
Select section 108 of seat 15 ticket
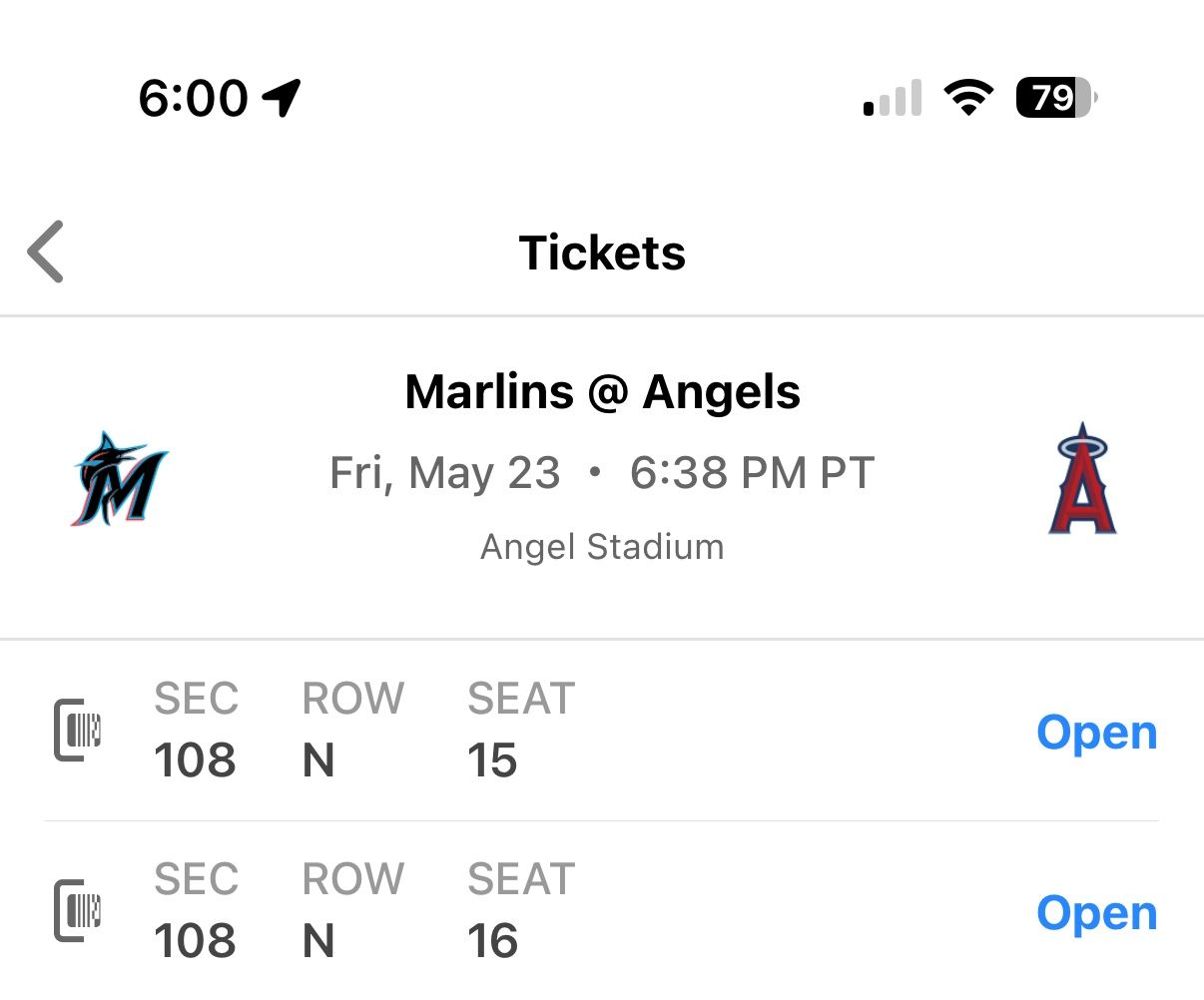point(196,759)
